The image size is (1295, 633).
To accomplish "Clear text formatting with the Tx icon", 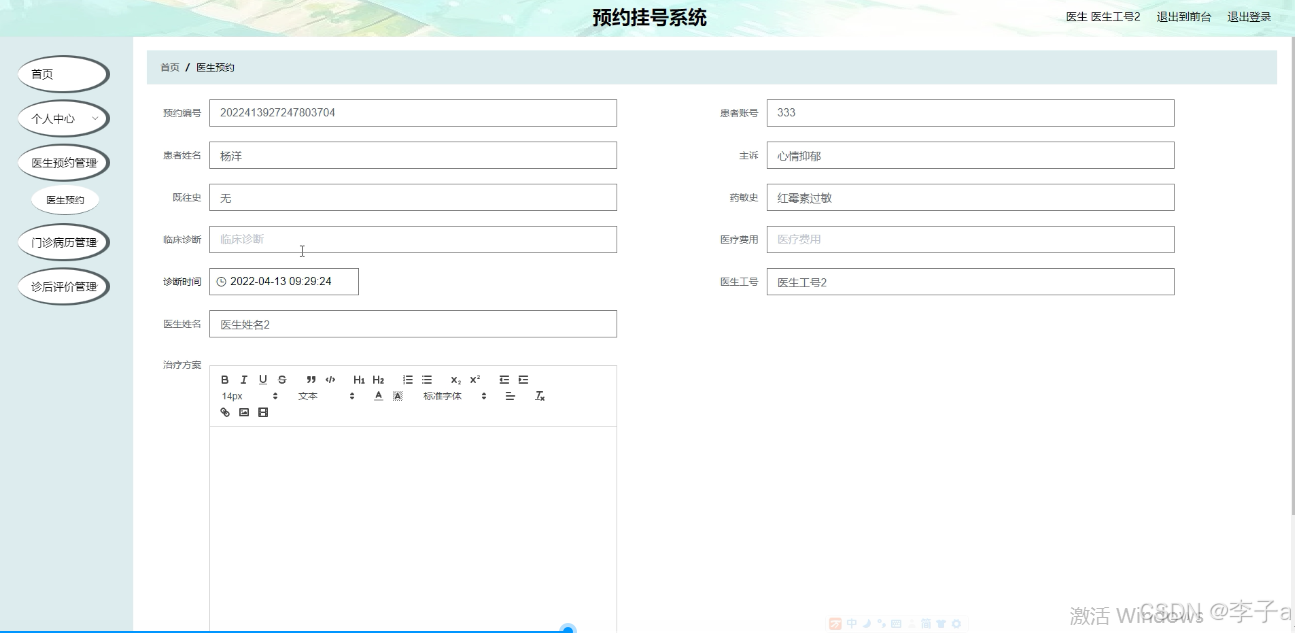I will [540, 396].
